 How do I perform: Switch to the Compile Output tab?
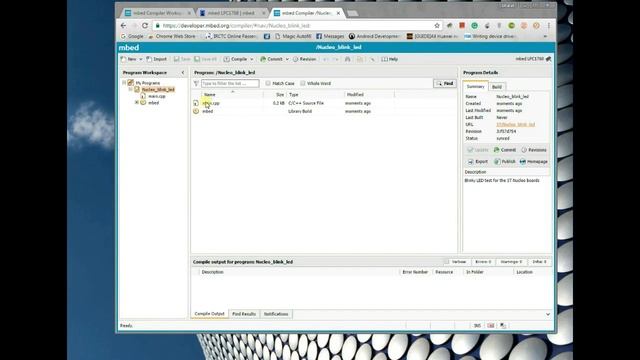(x=209, y=314)
